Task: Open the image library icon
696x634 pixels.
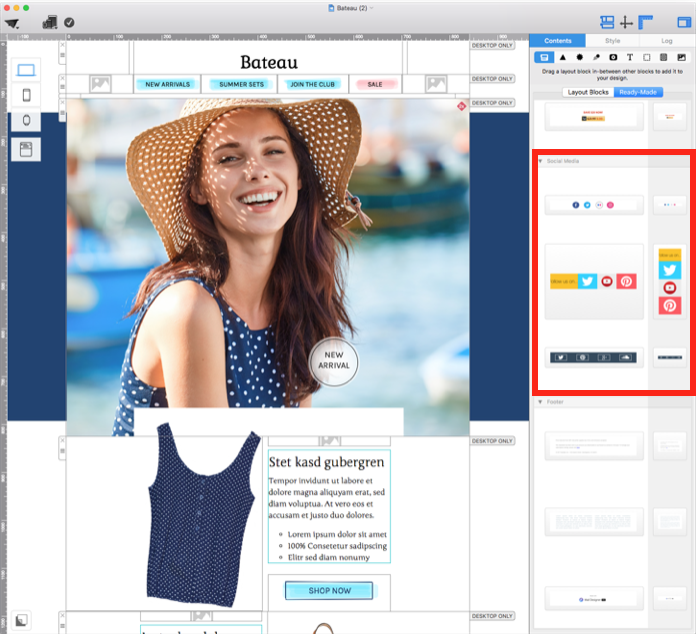Action: click(x=681, y=57)
